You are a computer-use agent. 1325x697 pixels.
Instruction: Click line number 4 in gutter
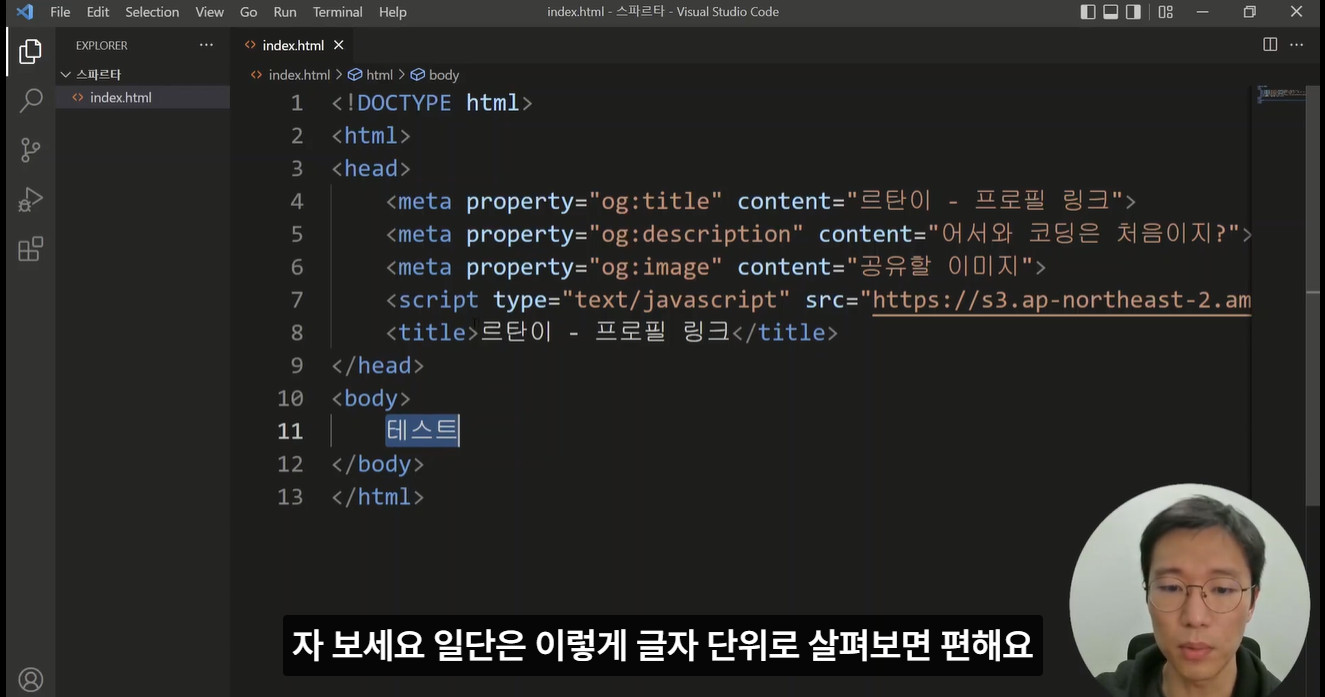tap(296, 201)
